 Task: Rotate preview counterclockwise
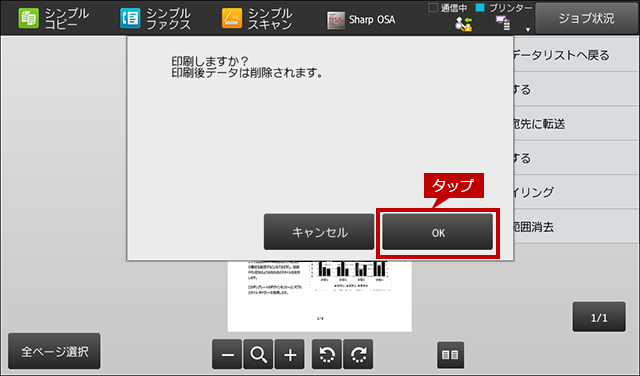[327, 354]
